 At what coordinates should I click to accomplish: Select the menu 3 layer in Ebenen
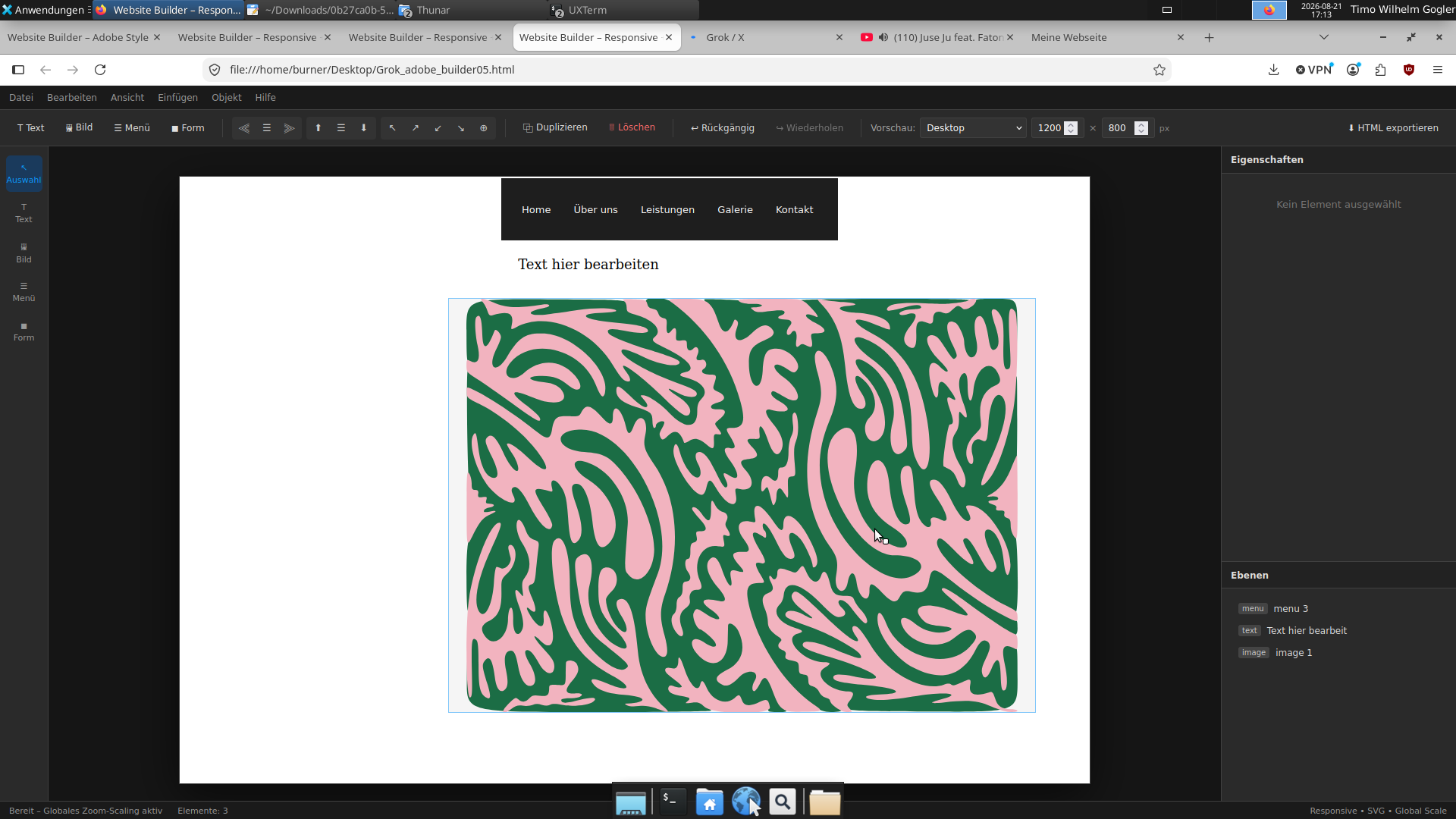pyautogui.click(x=1338, y=609)
